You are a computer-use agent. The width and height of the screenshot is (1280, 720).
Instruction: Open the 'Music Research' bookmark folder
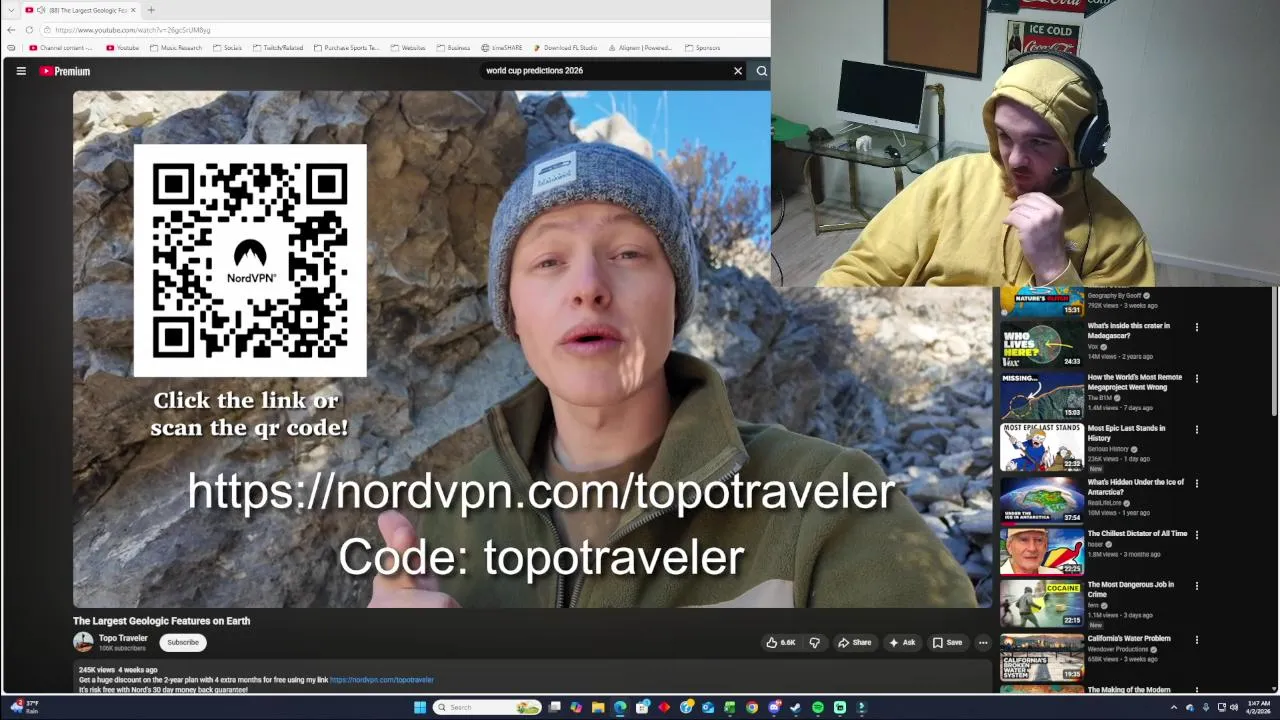[176, 48]
